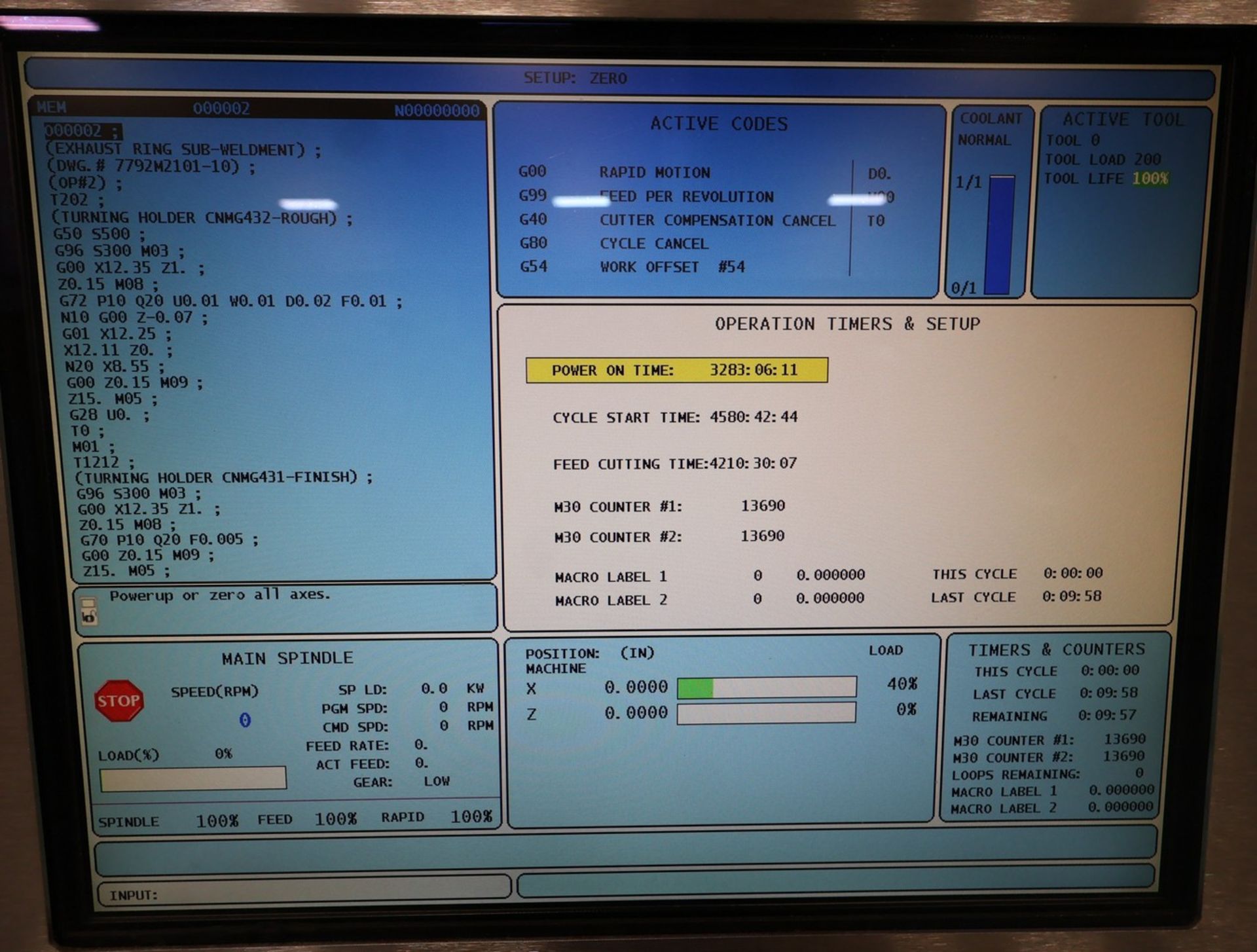
Task: Click the X axis load bar
Action: click(767, 687)
